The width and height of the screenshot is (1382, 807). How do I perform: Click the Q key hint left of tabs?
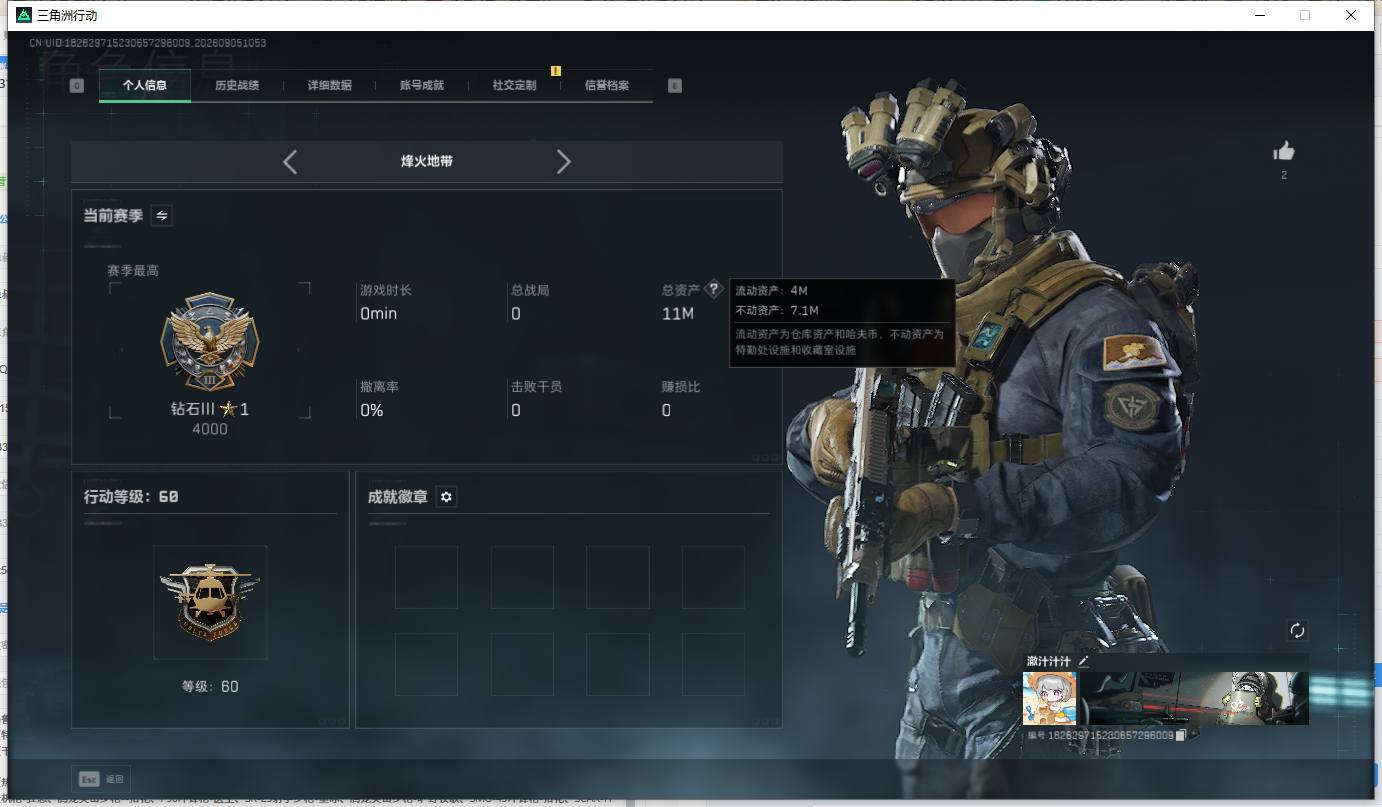click(x=77, y=86)
